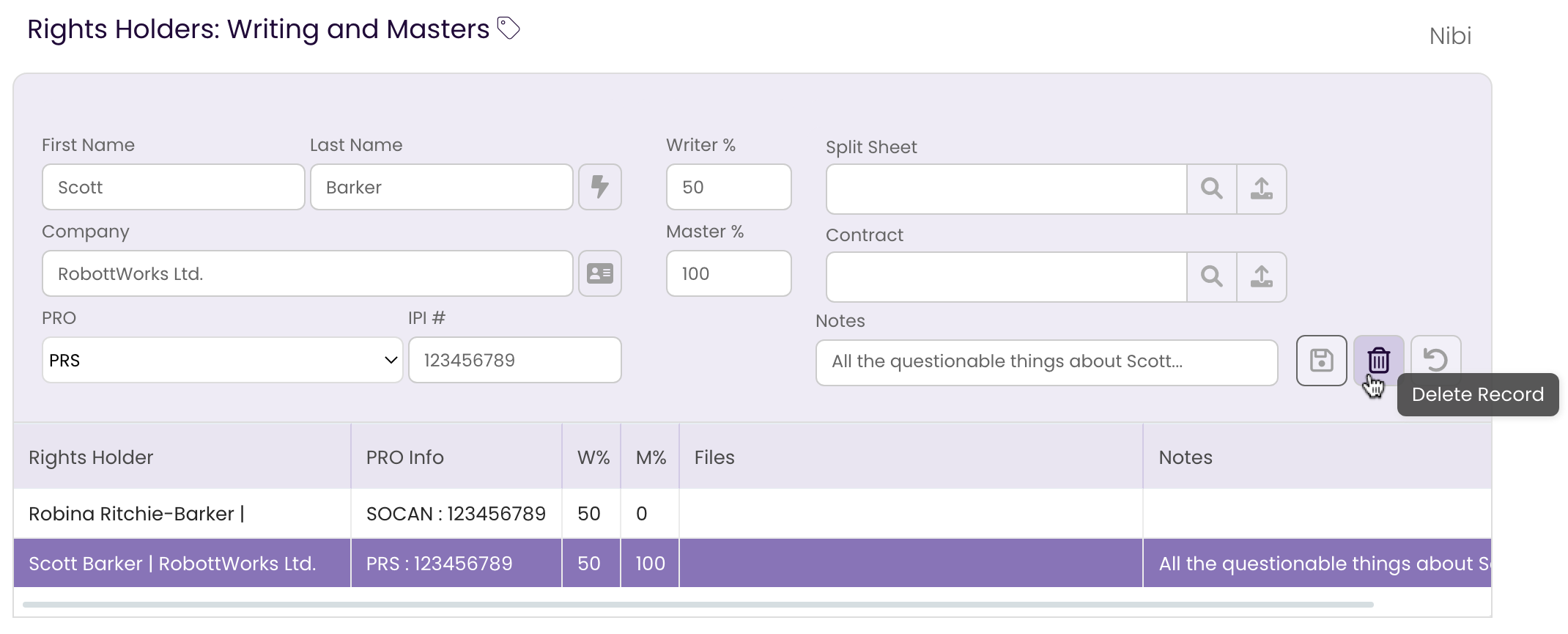Click the Nibi label at top right
1568x634 pixels.
(1450, 36)
